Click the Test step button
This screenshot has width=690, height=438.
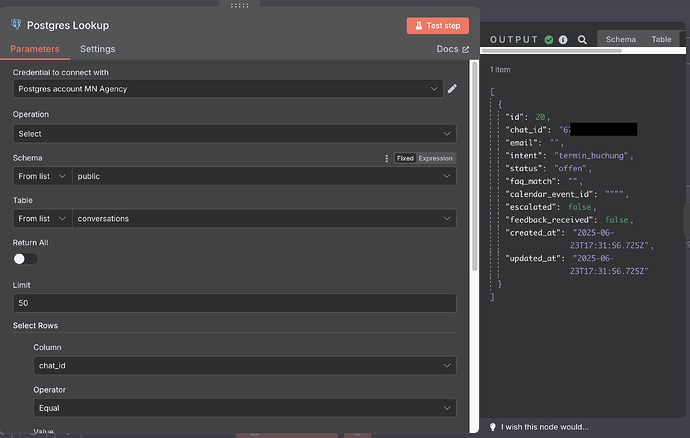[437, 26]
